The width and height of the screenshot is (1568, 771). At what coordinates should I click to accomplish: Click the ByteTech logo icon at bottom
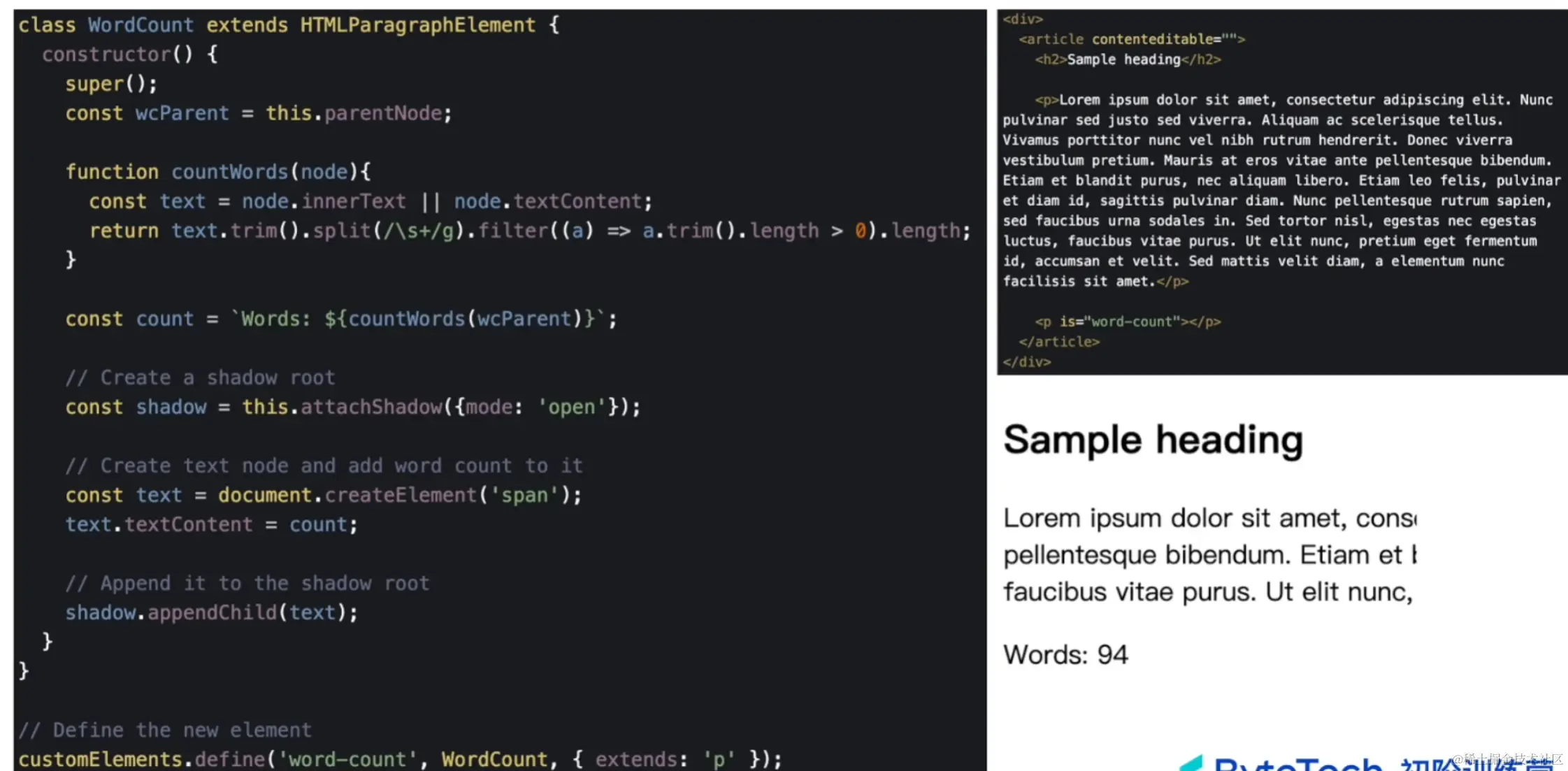click(x=1191, y=763)
